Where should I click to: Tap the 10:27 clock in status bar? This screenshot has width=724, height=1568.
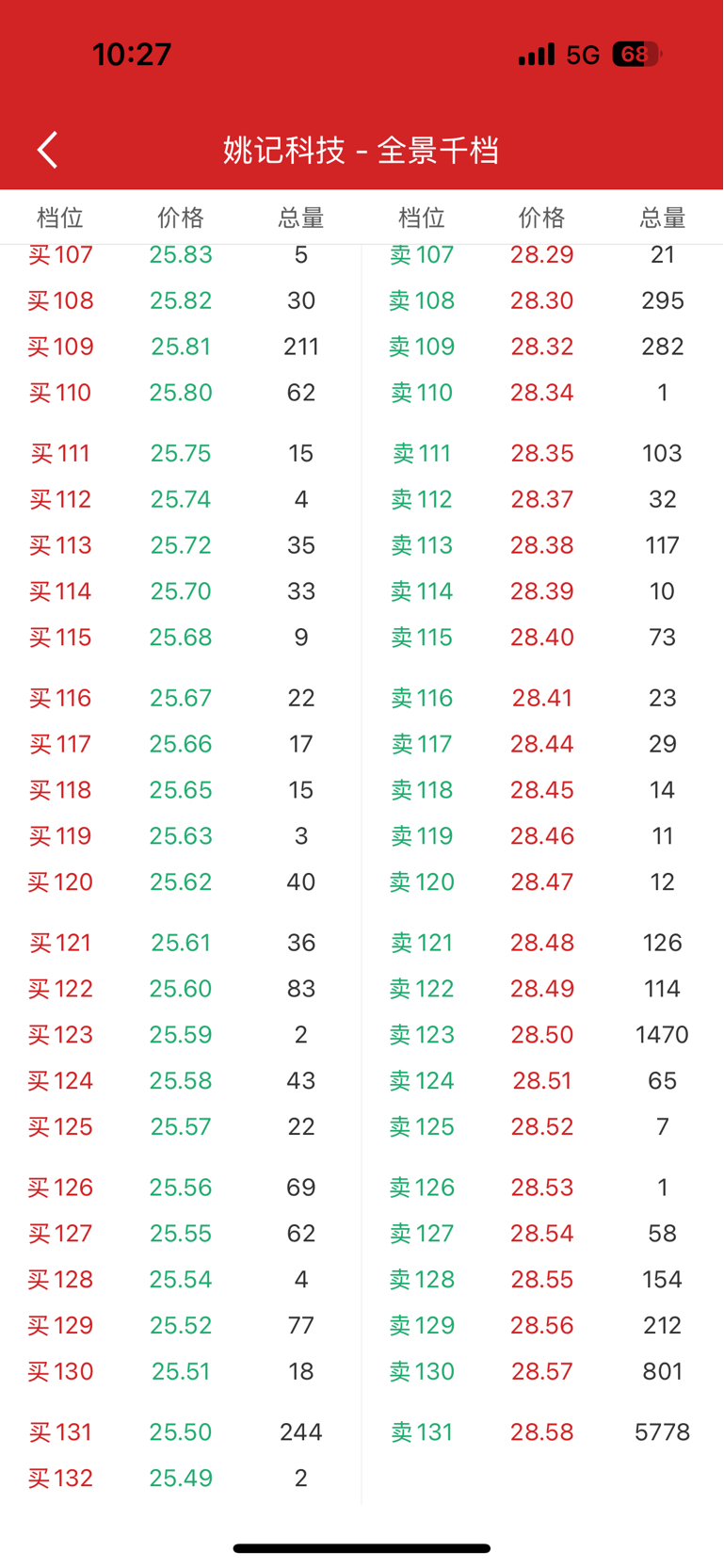click(x=132, y=55)
